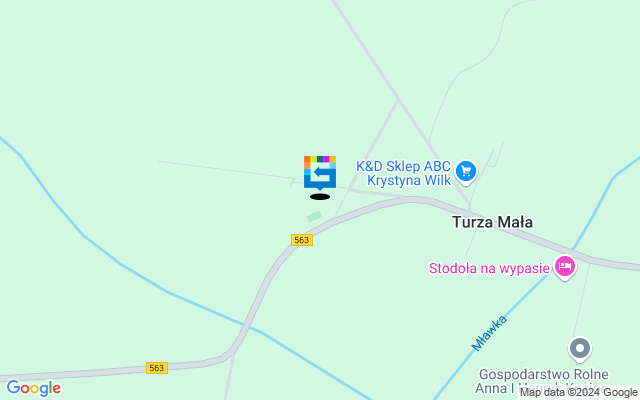This screenshot has width=640, height=400.
Task: Open the Stodoła na wypasie place label
Action: click(x=489, y=268)
